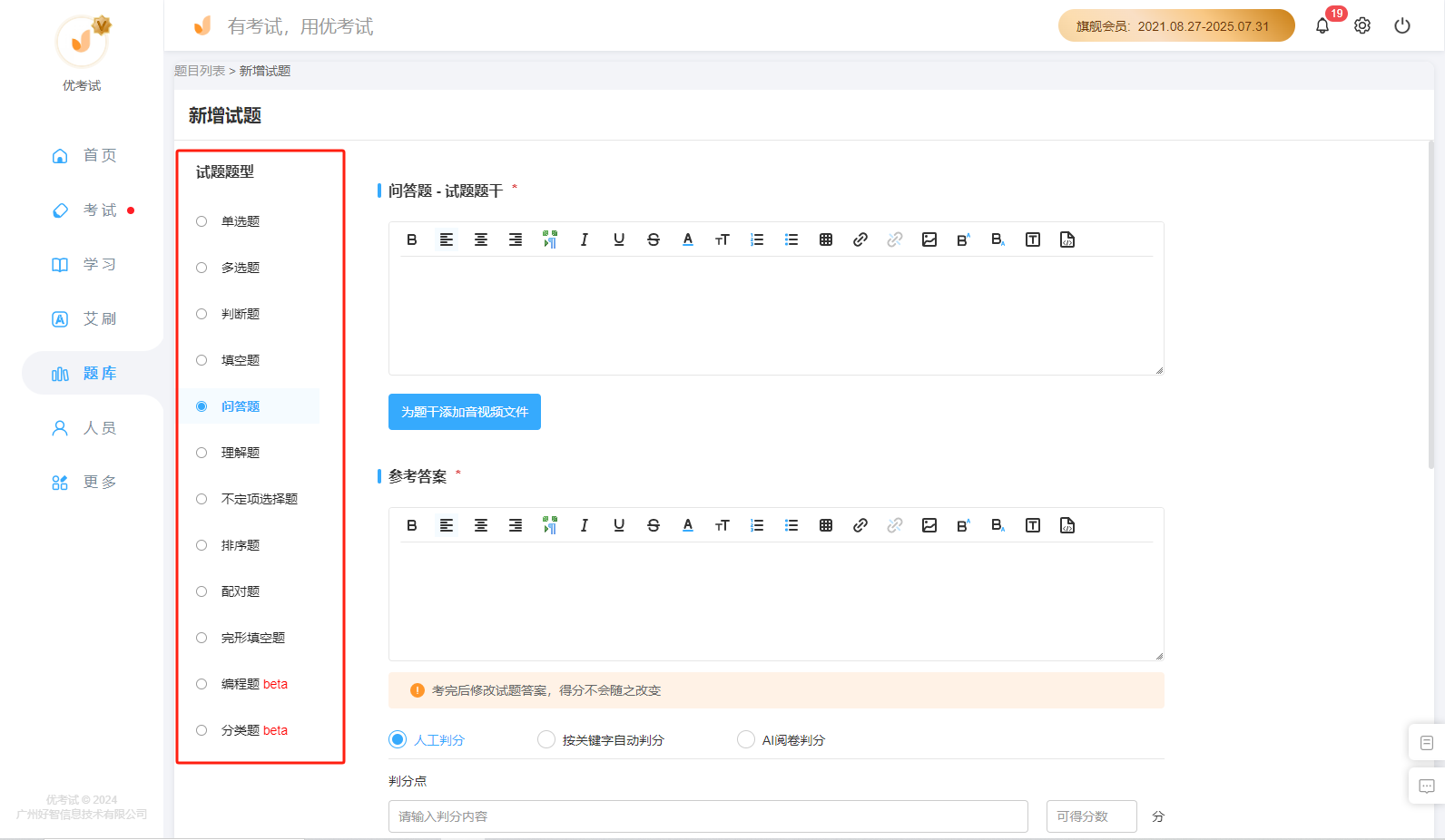The height and width of the screenshot is (840, 1445).
Task: Open 学习 in sidebar
Action: pyautogui.click(x=84, y=264)
